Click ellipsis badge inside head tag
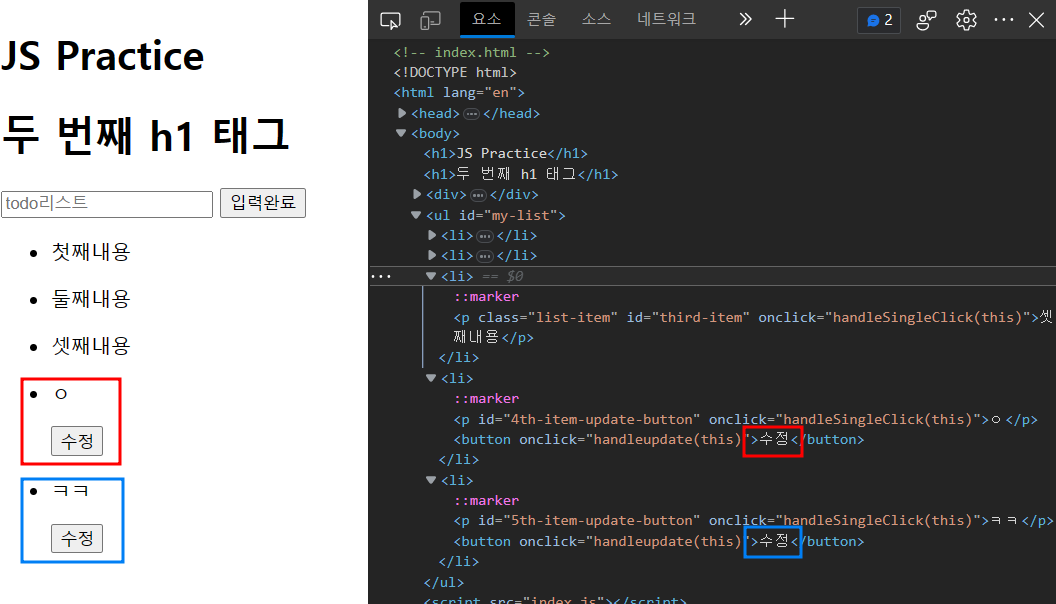The width and height of the screenshot is (1056, 604). (471, 114)
